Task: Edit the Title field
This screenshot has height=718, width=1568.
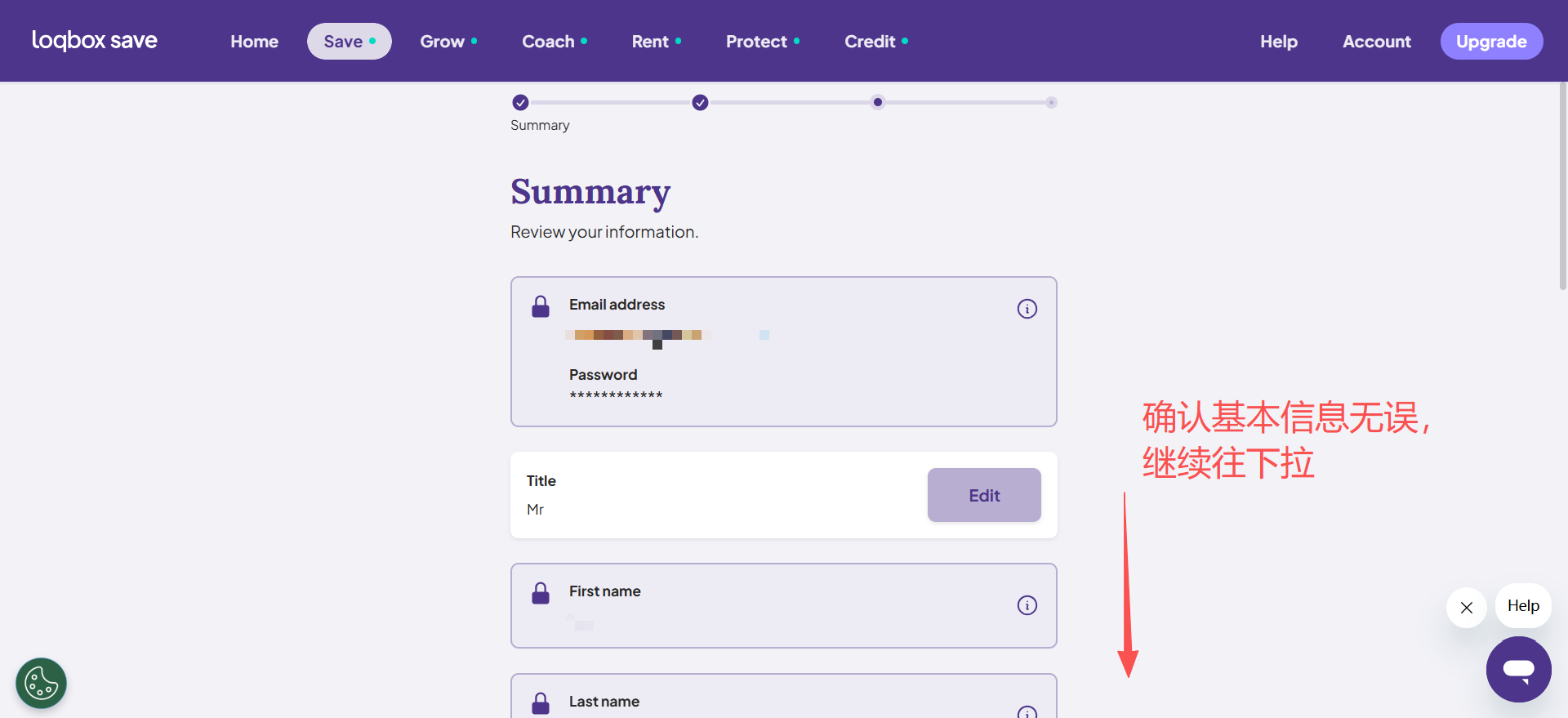Action: [x=983, y=495]
